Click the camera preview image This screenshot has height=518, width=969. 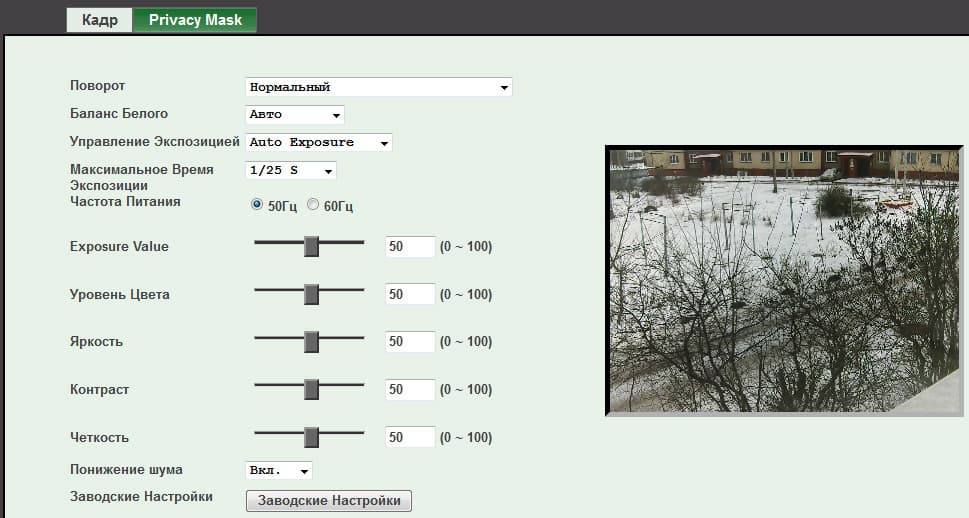pyautogui.click(x=784, y=281)
